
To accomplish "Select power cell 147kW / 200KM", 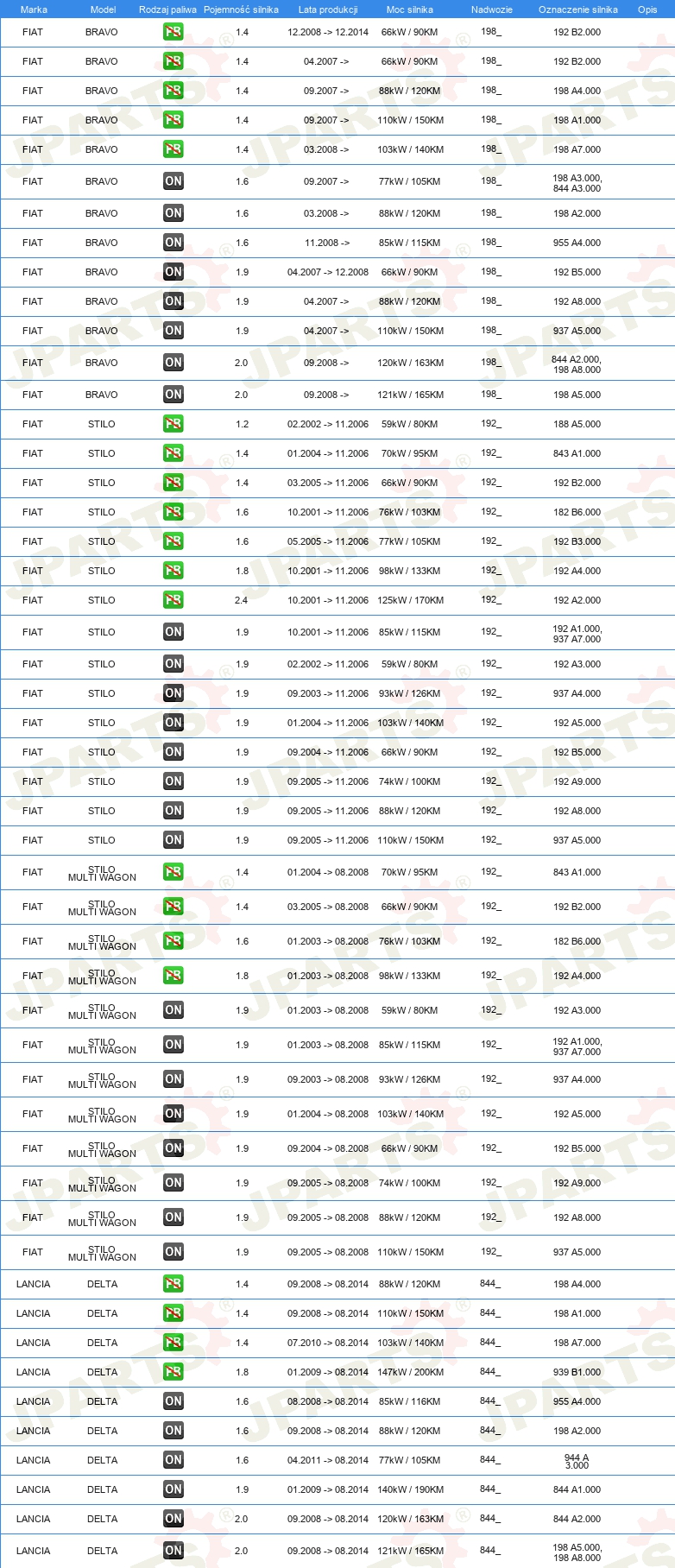I will [410, 1372].
